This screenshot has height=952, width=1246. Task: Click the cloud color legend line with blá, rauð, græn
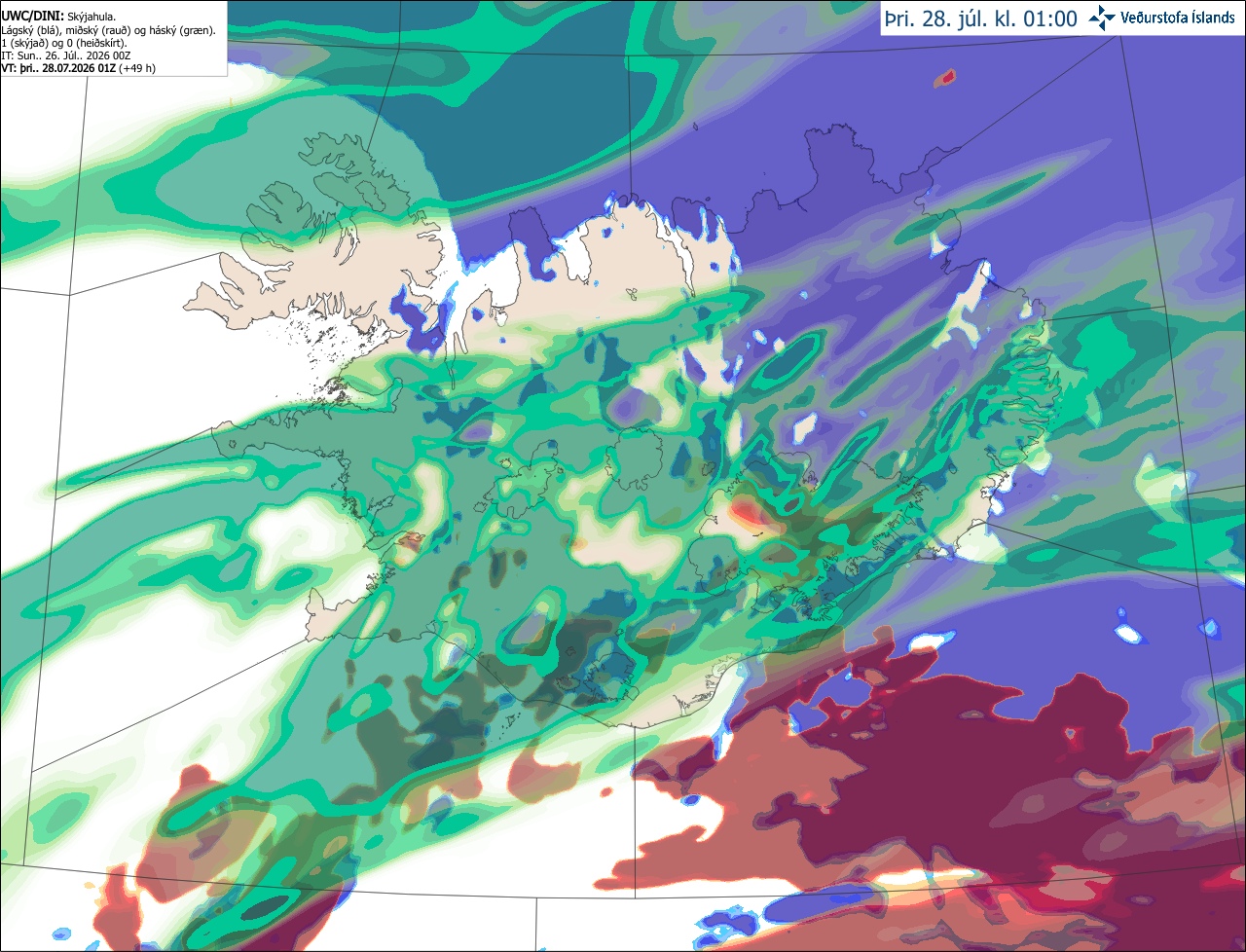click(108, 30)
